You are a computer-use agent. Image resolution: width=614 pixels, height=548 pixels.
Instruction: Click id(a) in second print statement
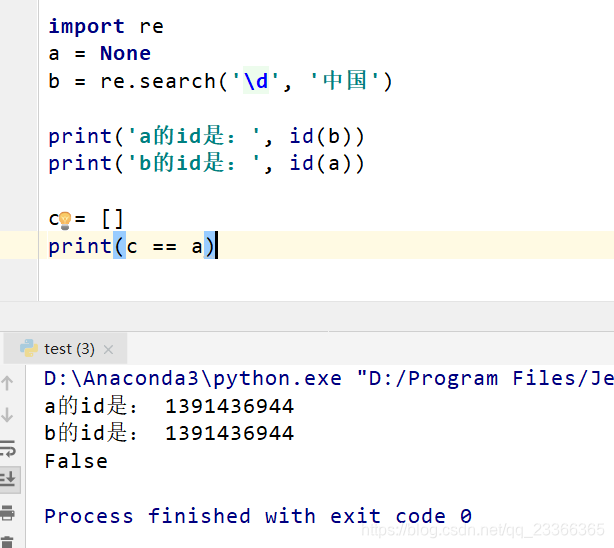coord(321,163)
